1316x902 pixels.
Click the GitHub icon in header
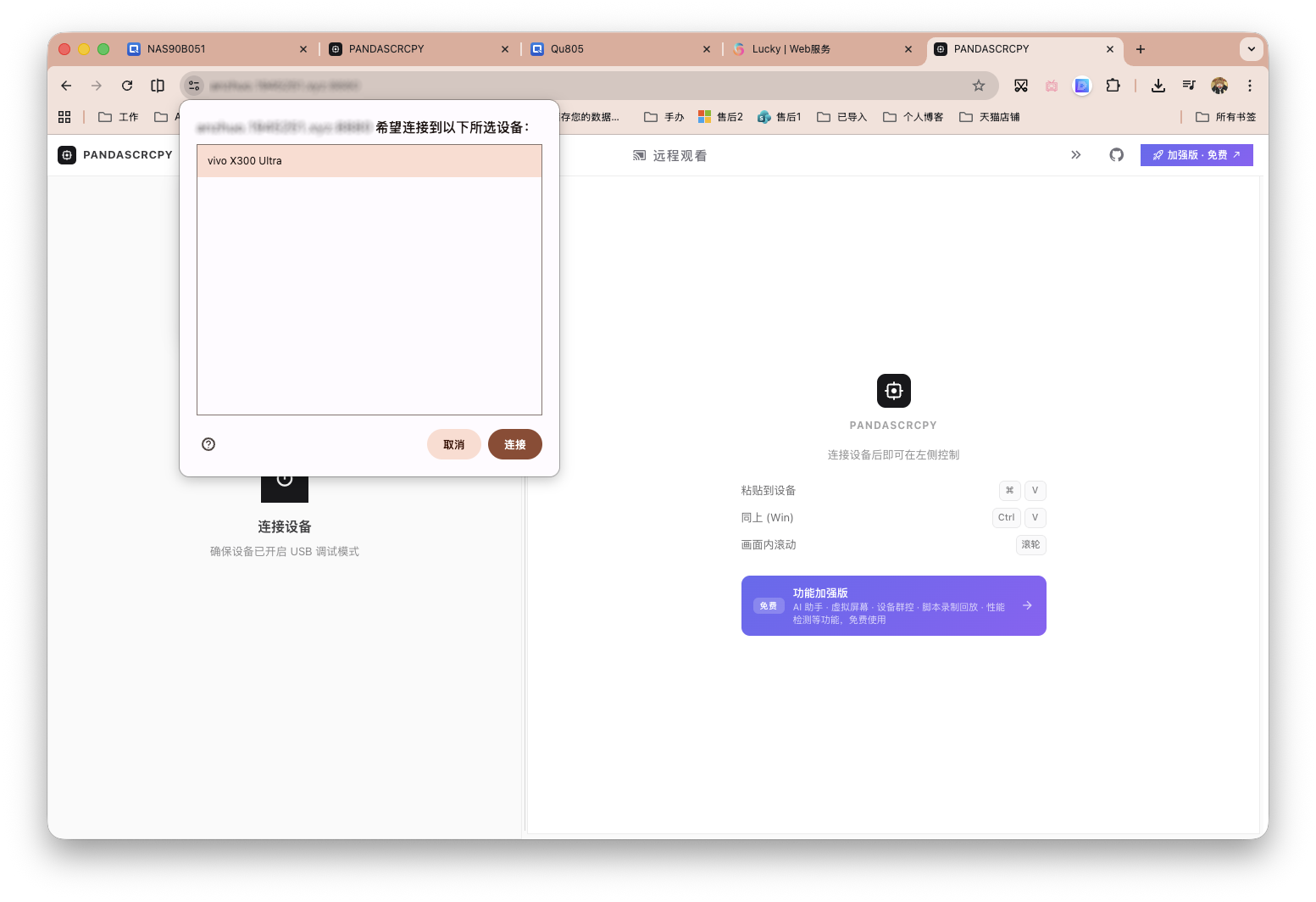(1116, 155)
